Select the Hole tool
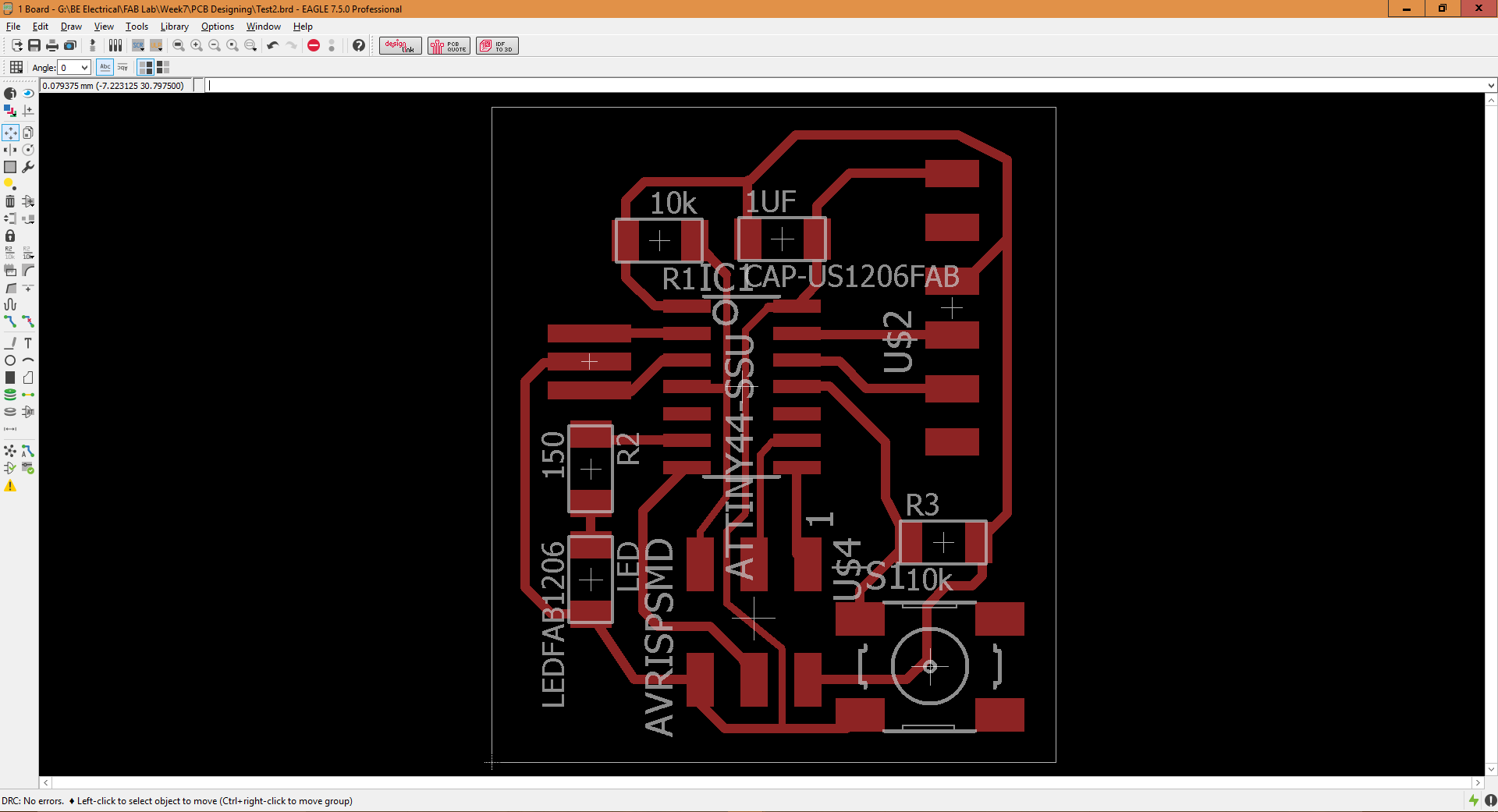The height and width of the screenshot is (812, 1498). click(10, 412)
